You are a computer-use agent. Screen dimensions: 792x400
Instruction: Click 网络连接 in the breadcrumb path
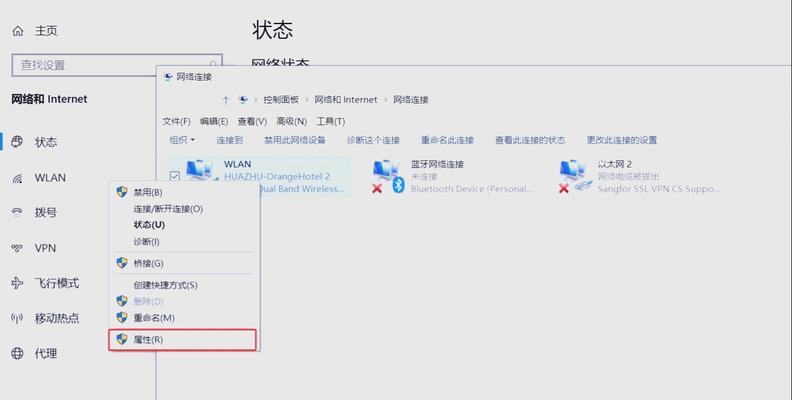click(411, 100)
